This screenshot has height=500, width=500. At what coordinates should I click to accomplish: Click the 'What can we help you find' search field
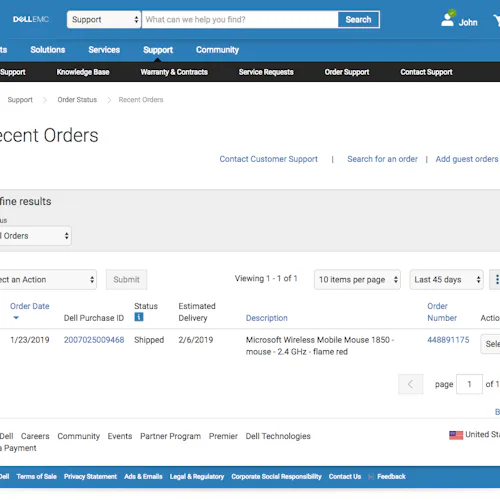click(x=240, y=19)
